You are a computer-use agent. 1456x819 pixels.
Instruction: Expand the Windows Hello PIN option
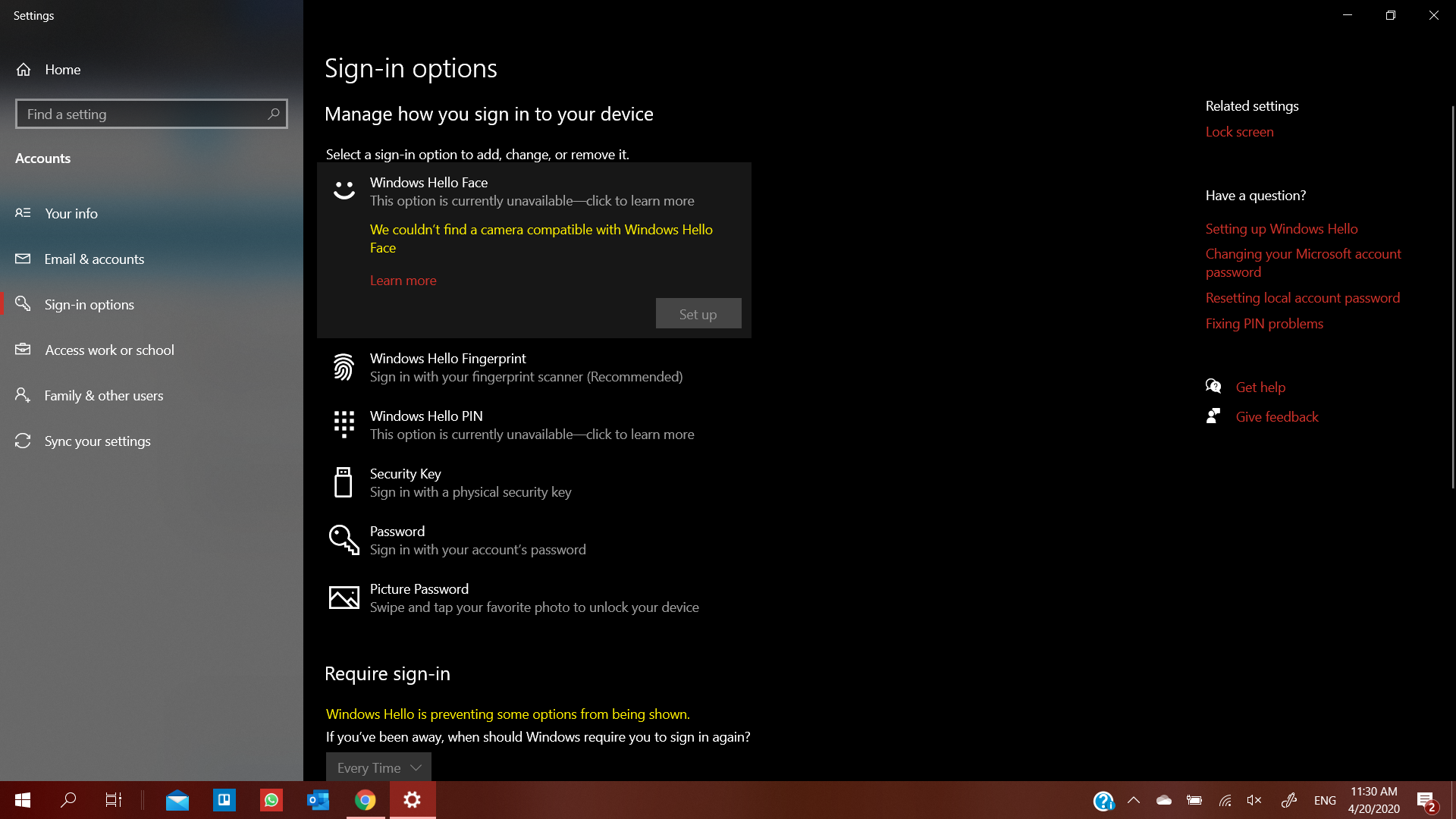(x=531, y=425)
